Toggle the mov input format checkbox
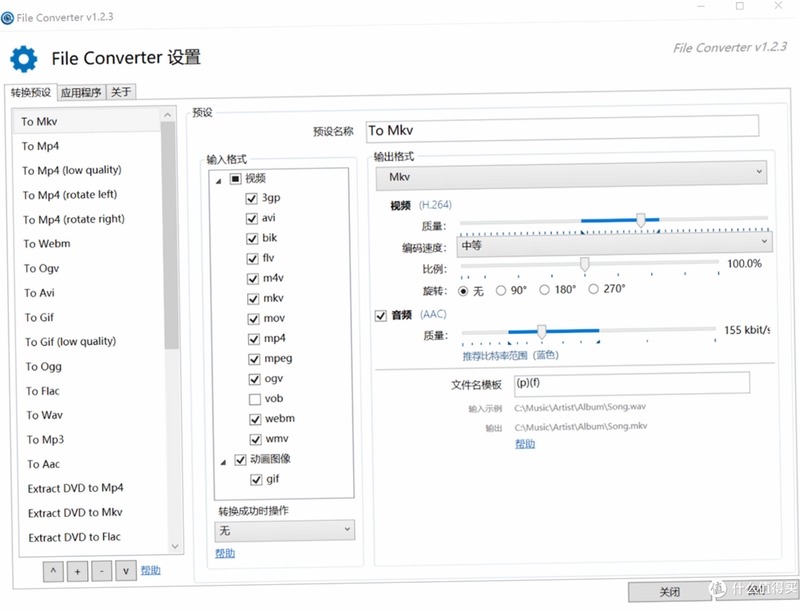Screen dimensions: 800x611 coord(254,319)
